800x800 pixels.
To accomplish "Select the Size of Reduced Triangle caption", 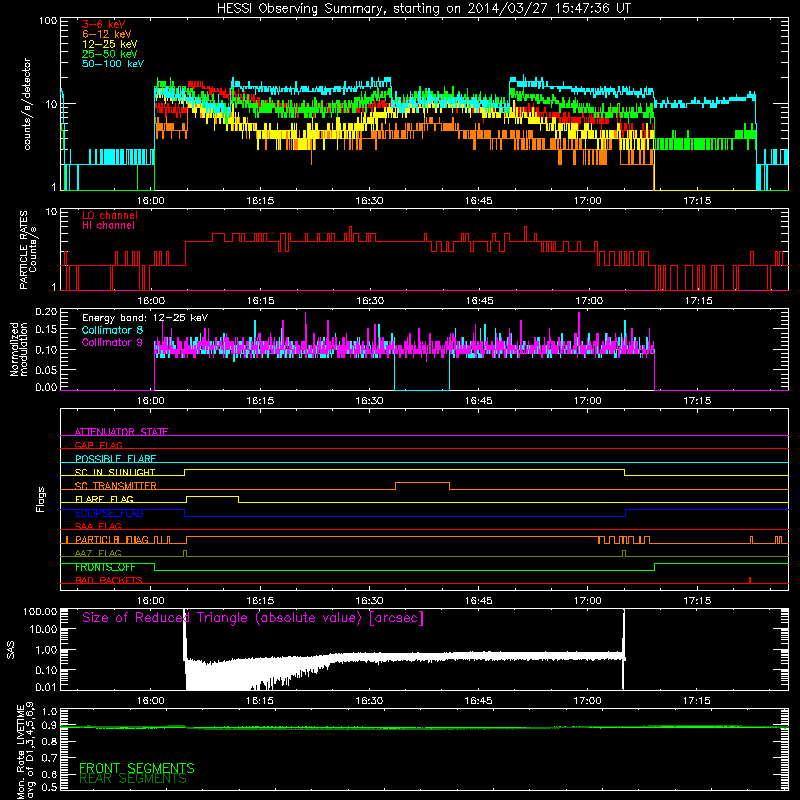I will click(x=253, y=618).
